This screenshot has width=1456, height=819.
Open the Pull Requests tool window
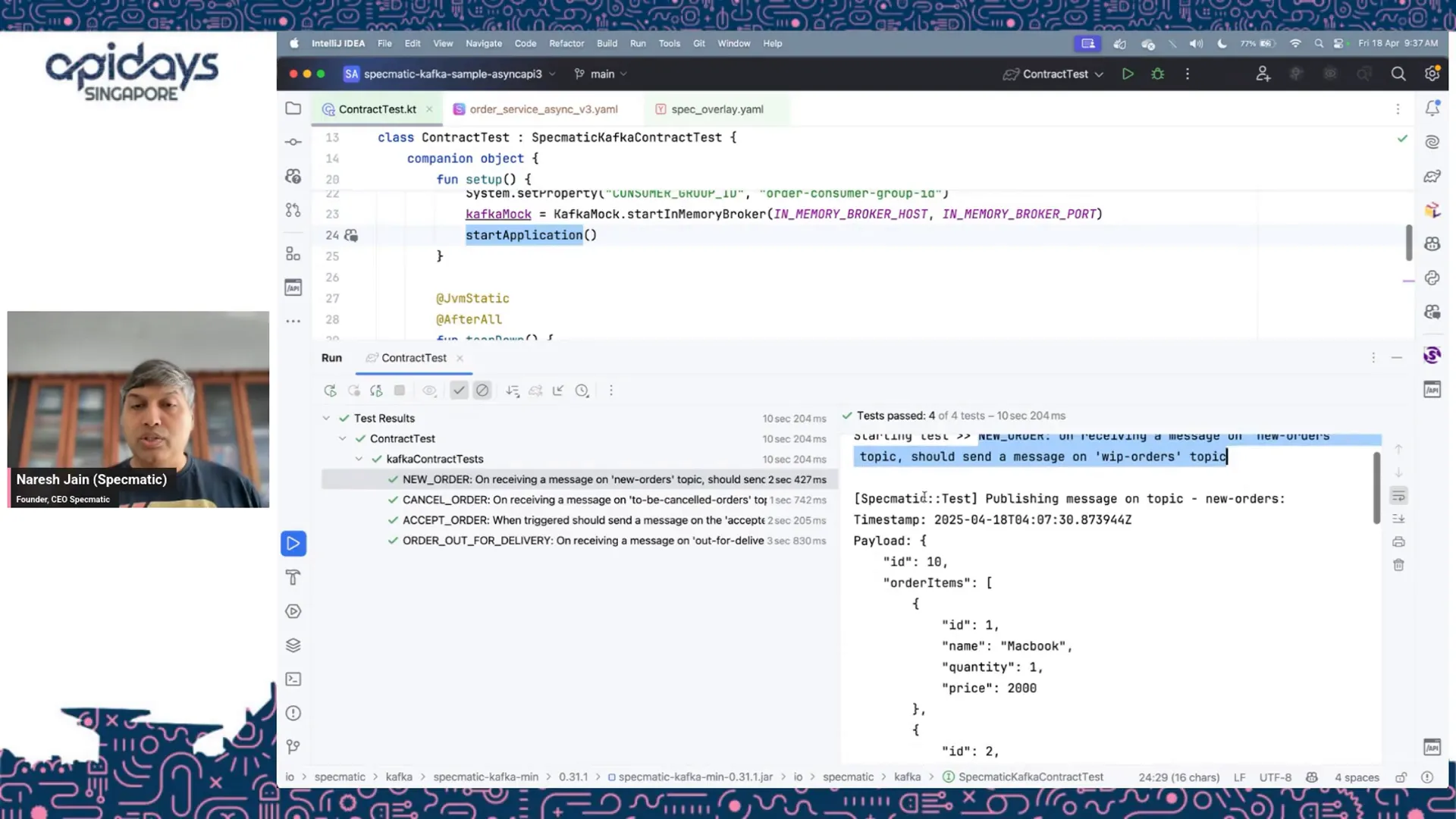point(293,210)
